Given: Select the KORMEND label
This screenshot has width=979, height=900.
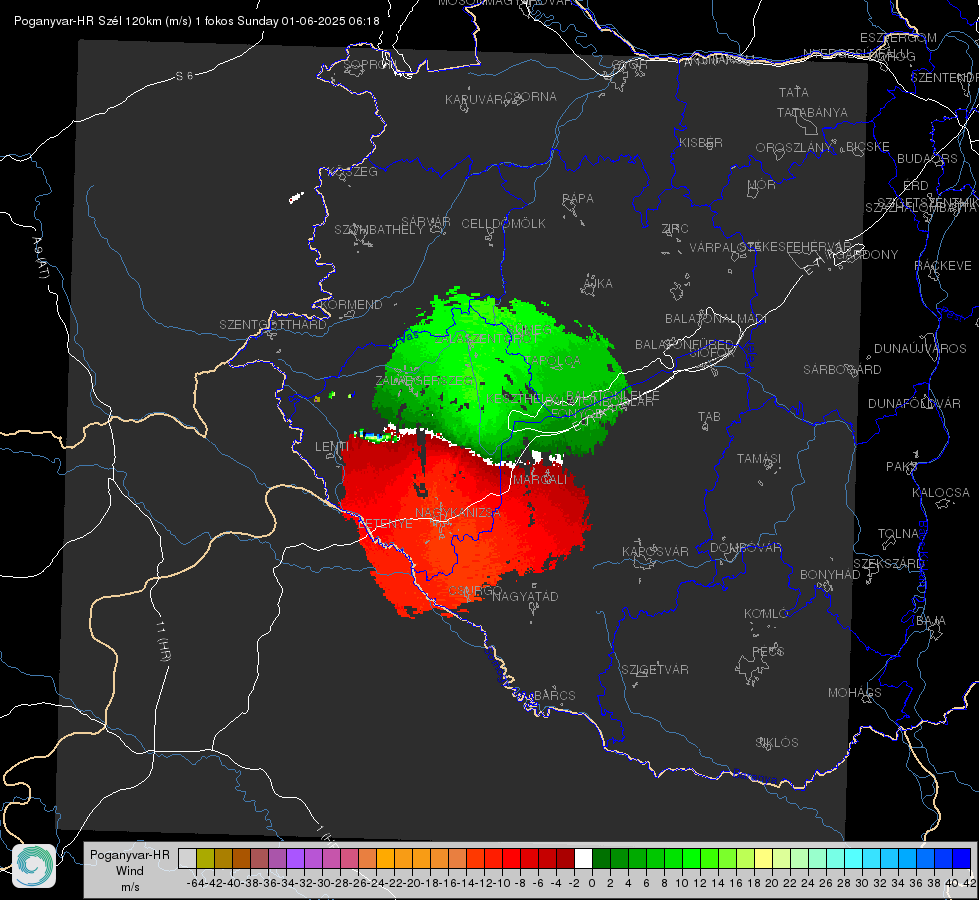Looking at the screenshot, I should point(351,305).
